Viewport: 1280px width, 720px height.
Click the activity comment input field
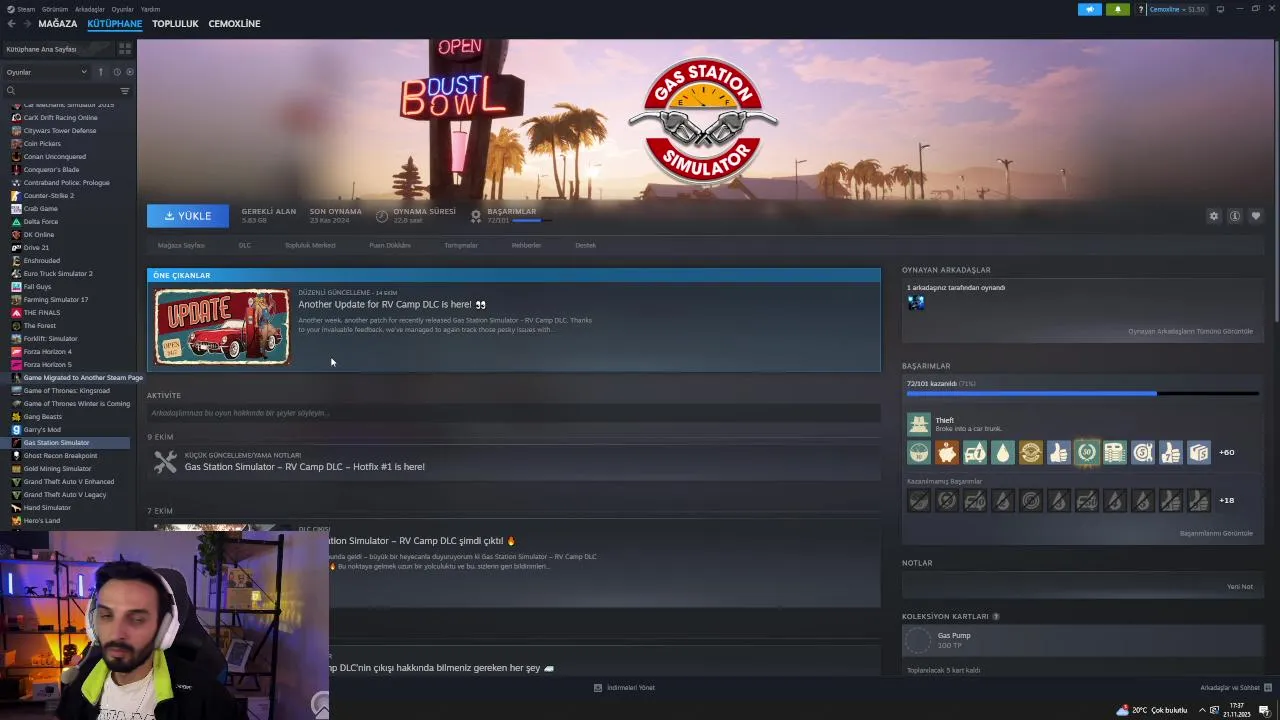click(514, 413)
